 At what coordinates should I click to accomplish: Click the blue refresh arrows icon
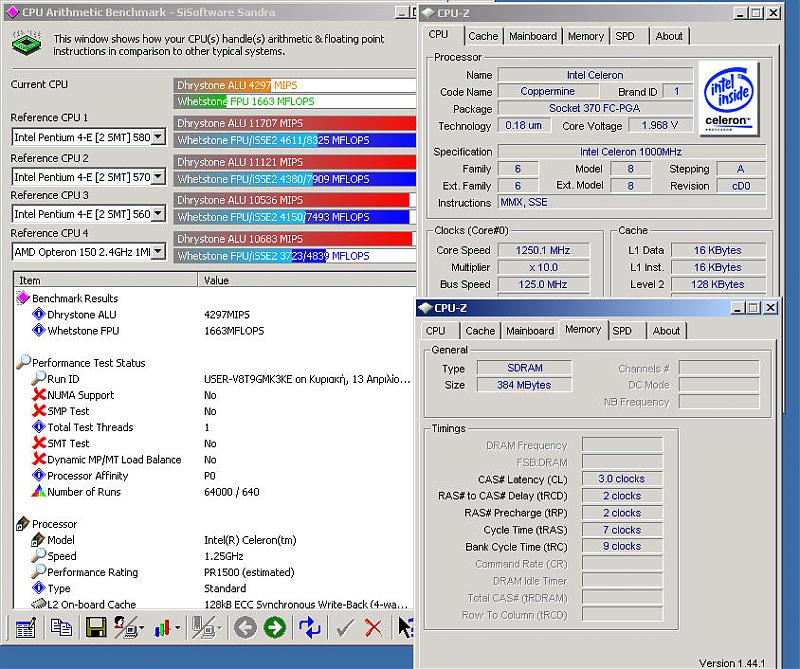[310, 628]
